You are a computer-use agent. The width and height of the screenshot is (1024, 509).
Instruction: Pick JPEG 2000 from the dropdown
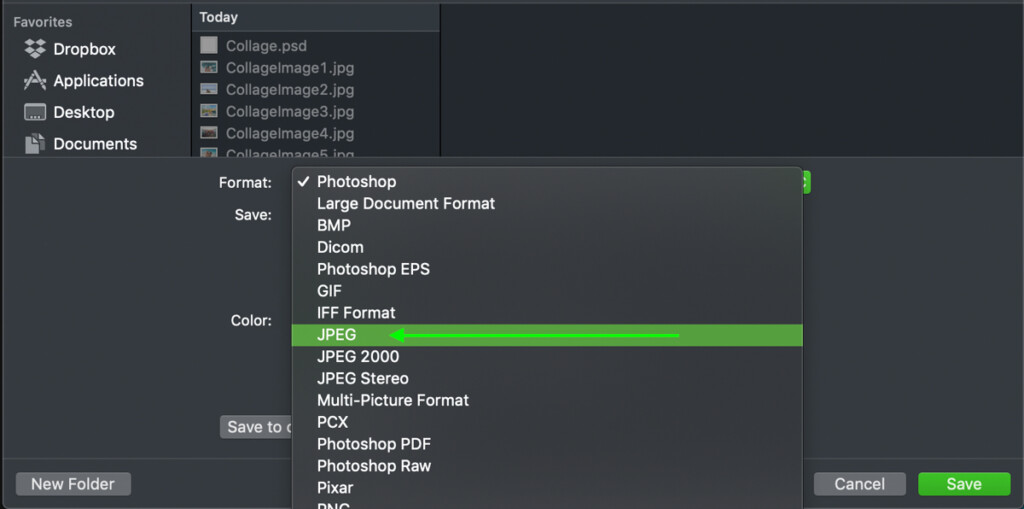pos(547,357)
